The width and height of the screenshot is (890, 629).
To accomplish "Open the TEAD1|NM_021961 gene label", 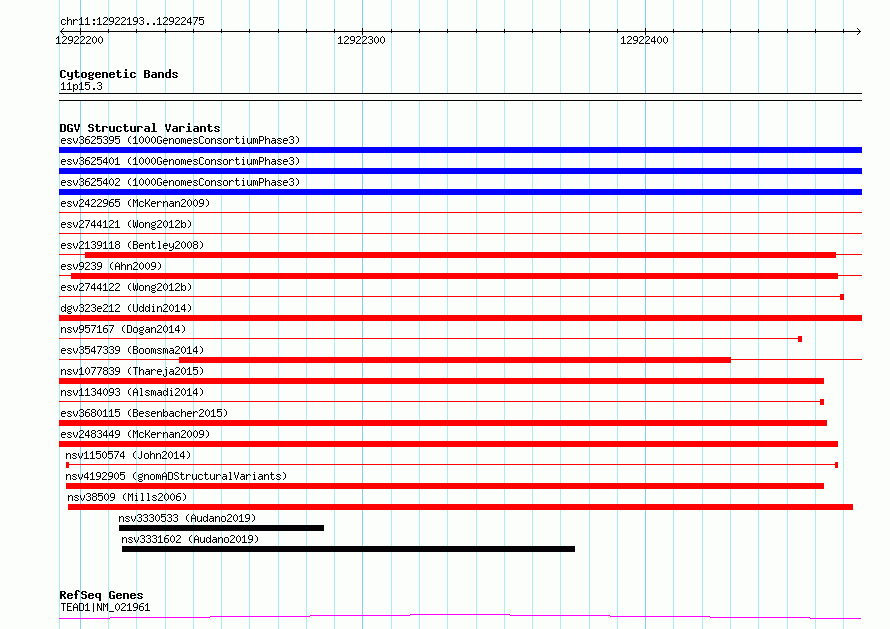I will click(x=105, y=607).
